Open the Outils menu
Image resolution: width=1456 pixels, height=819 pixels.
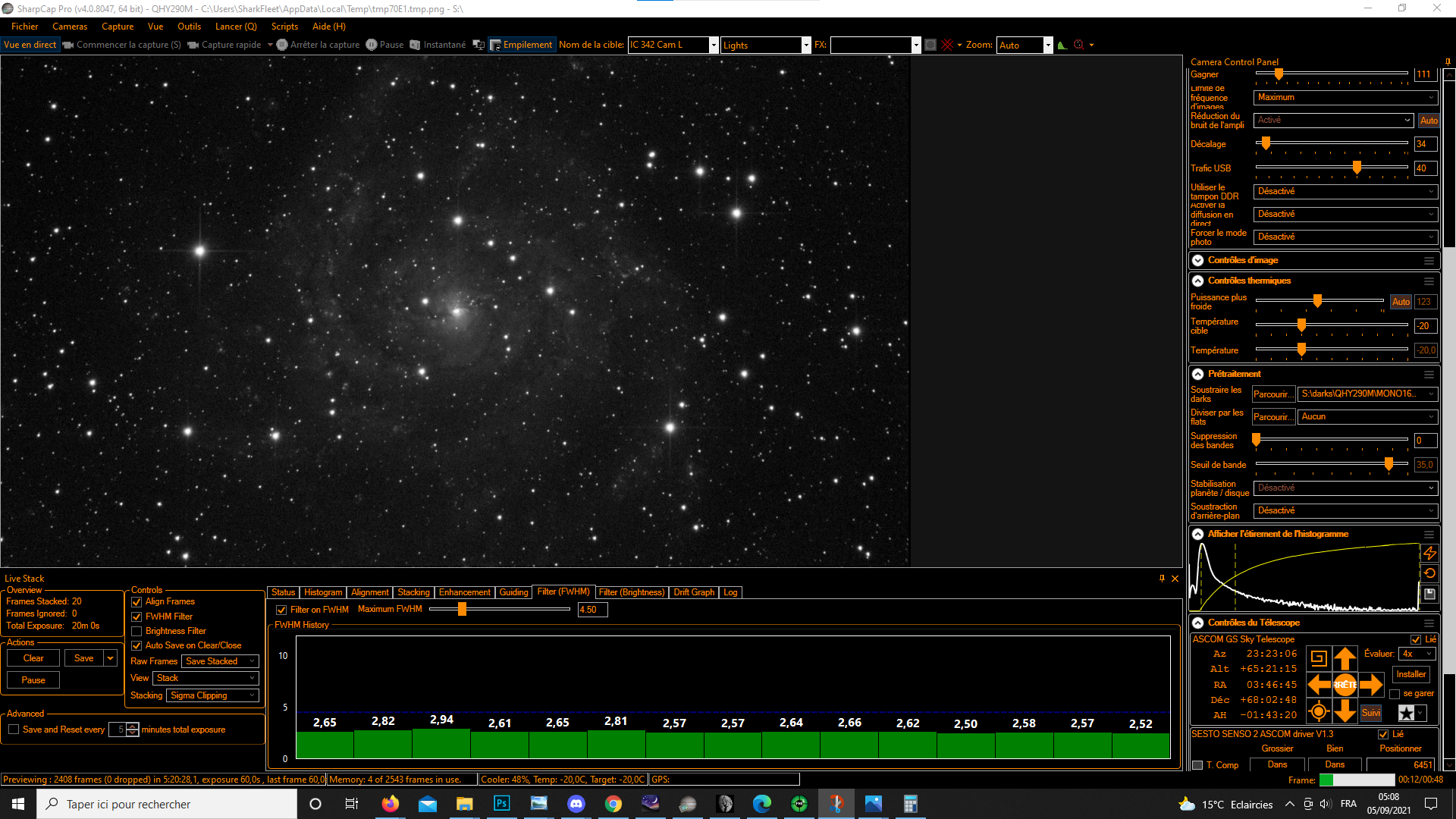coord(189,27)
